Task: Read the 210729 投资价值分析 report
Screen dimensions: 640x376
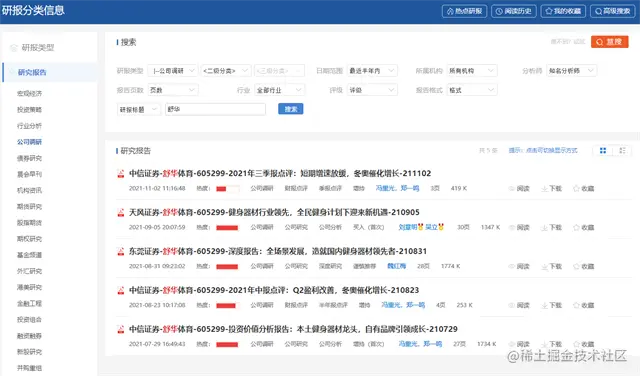Action: (519, 344)
